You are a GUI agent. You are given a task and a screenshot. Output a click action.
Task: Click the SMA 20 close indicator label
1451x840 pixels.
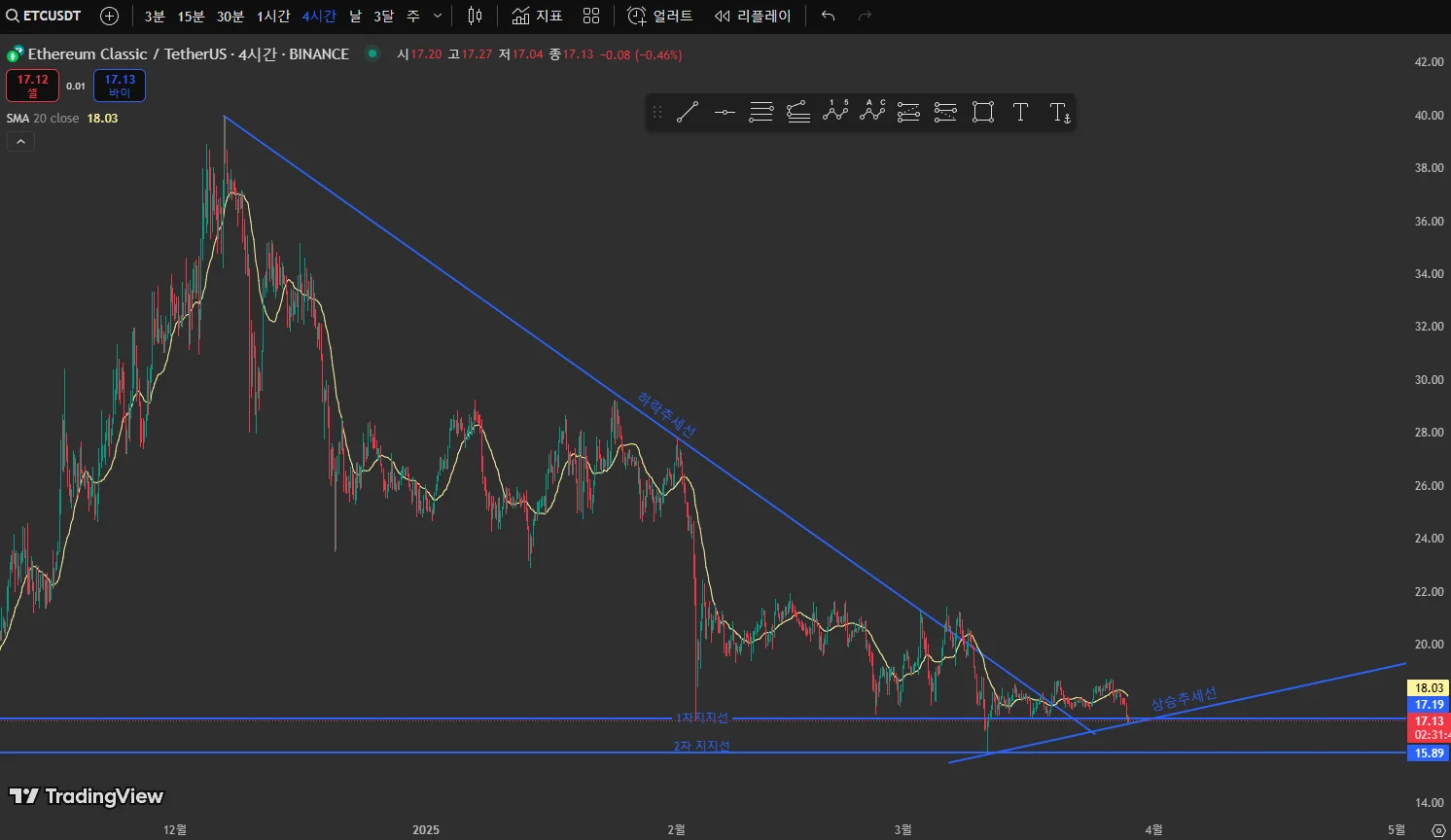pos(43,118)
